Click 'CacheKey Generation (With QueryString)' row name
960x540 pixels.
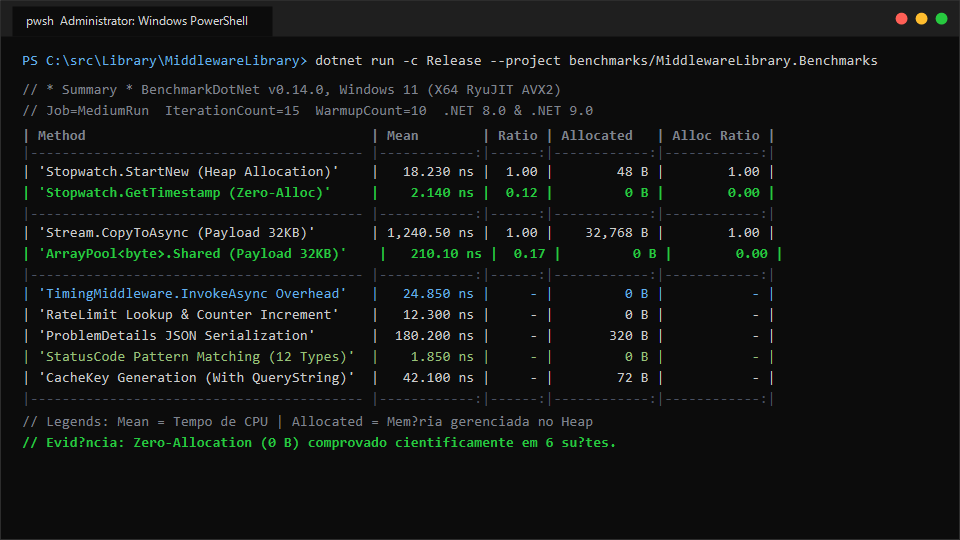pyautogui.click(x=196, y=378)
